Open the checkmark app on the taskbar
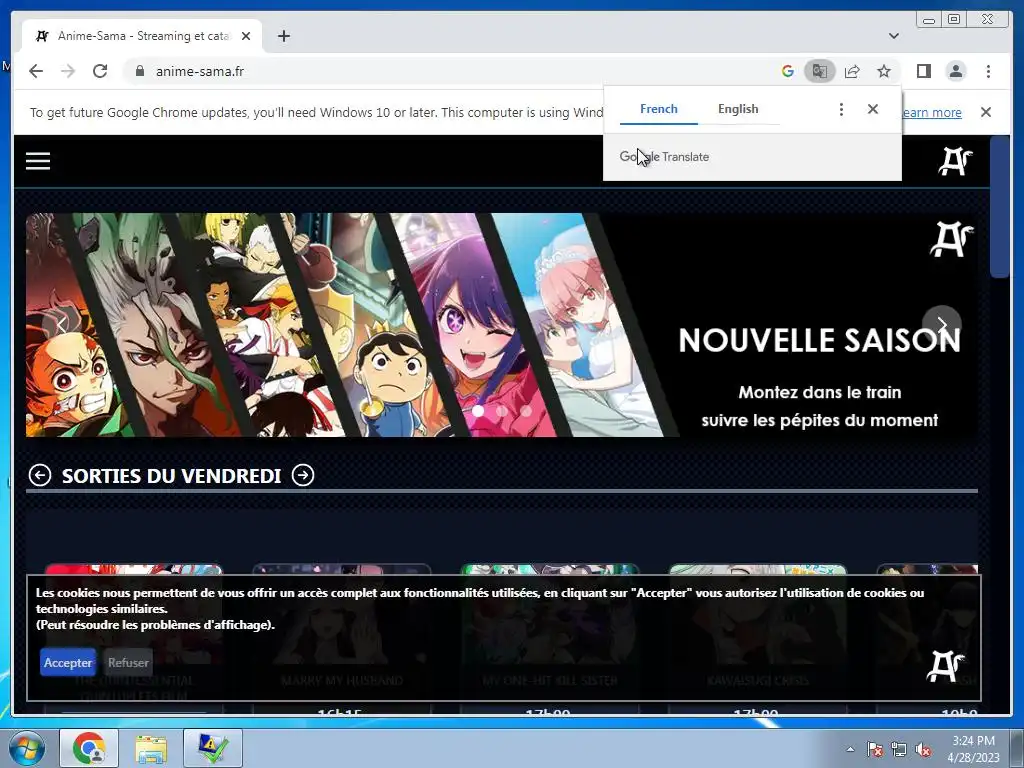 [x=213, y=748]
